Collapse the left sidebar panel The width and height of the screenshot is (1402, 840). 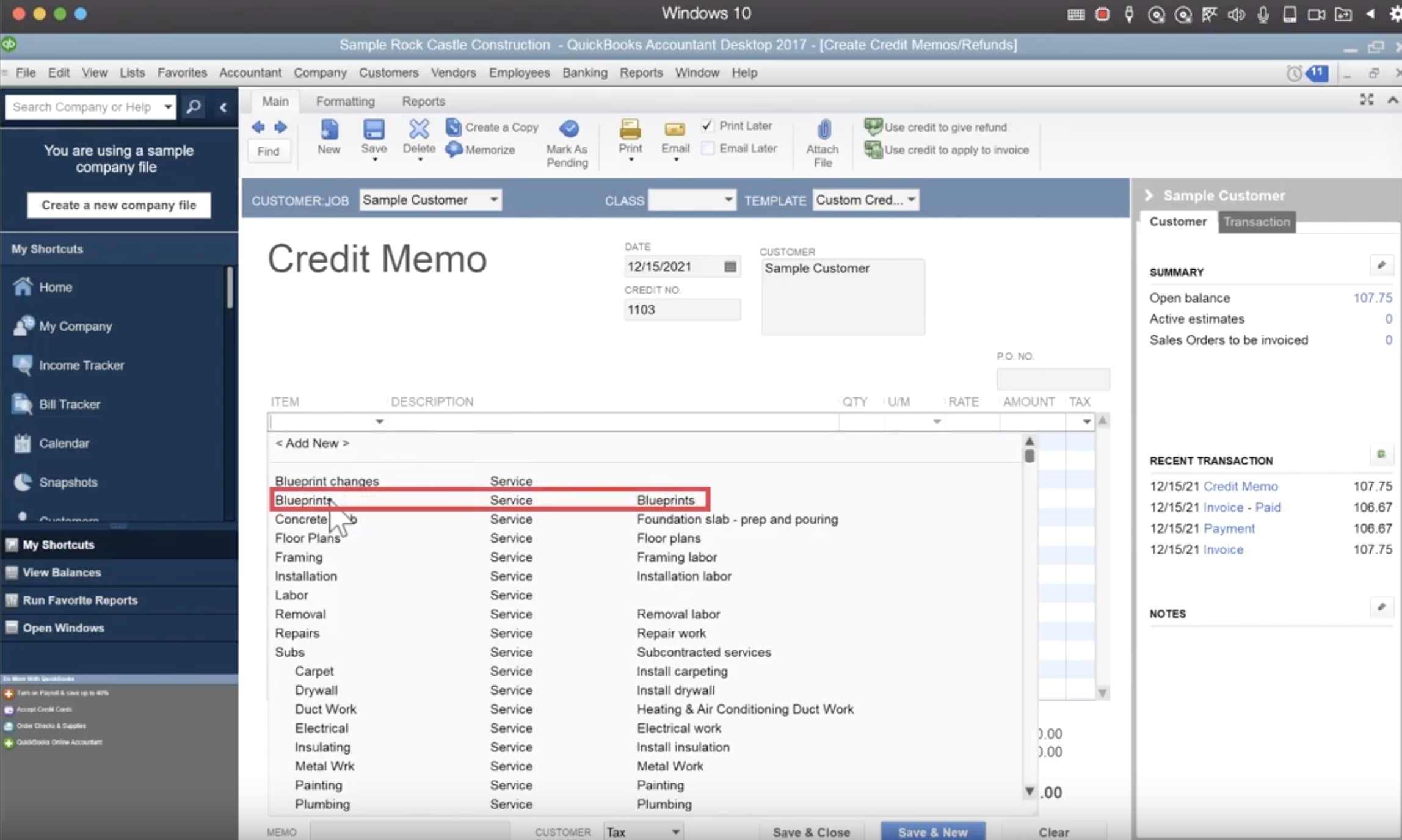point(223,107)
